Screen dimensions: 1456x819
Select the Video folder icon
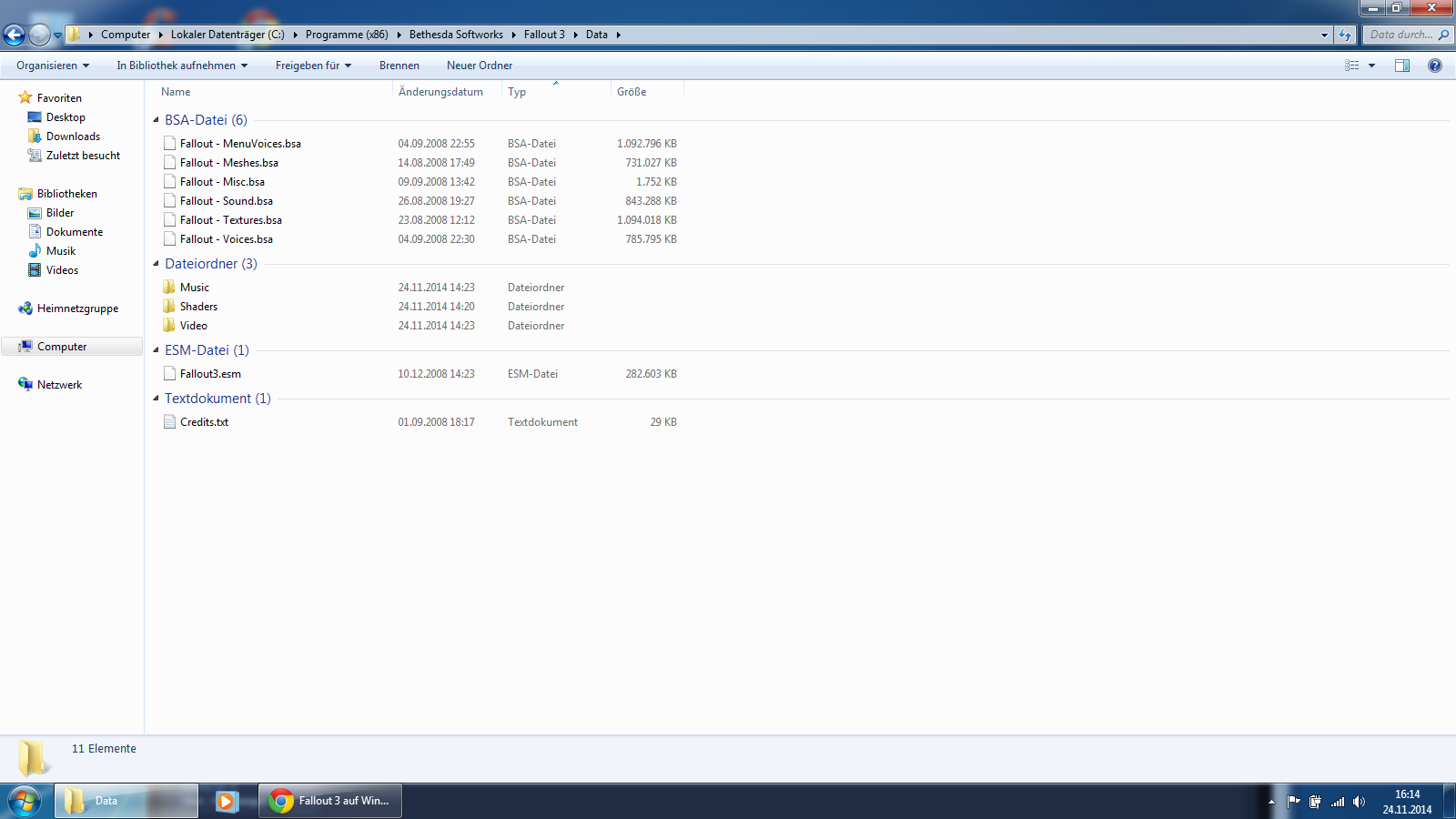169,326
